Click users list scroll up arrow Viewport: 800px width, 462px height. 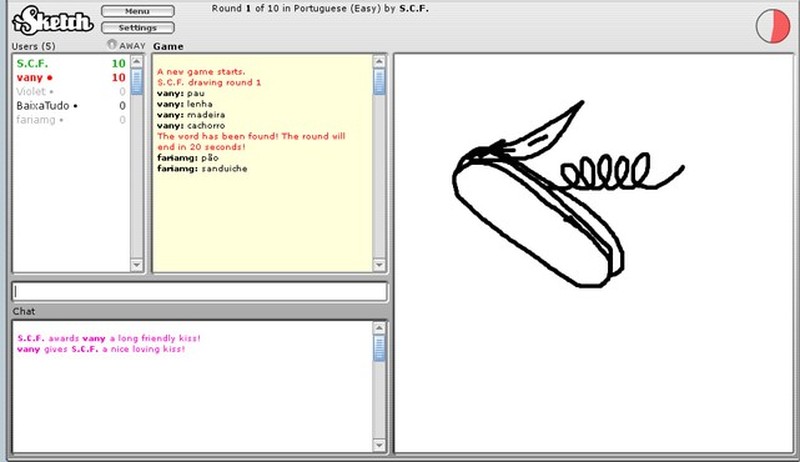pyautogui.click(x=137, y=62)
